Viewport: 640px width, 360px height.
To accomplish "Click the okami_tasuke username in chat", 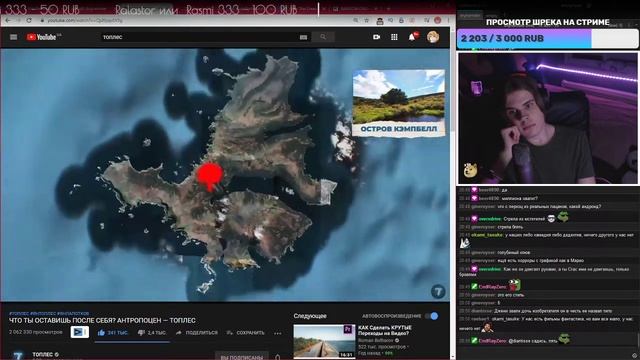I will pos(487,235).
